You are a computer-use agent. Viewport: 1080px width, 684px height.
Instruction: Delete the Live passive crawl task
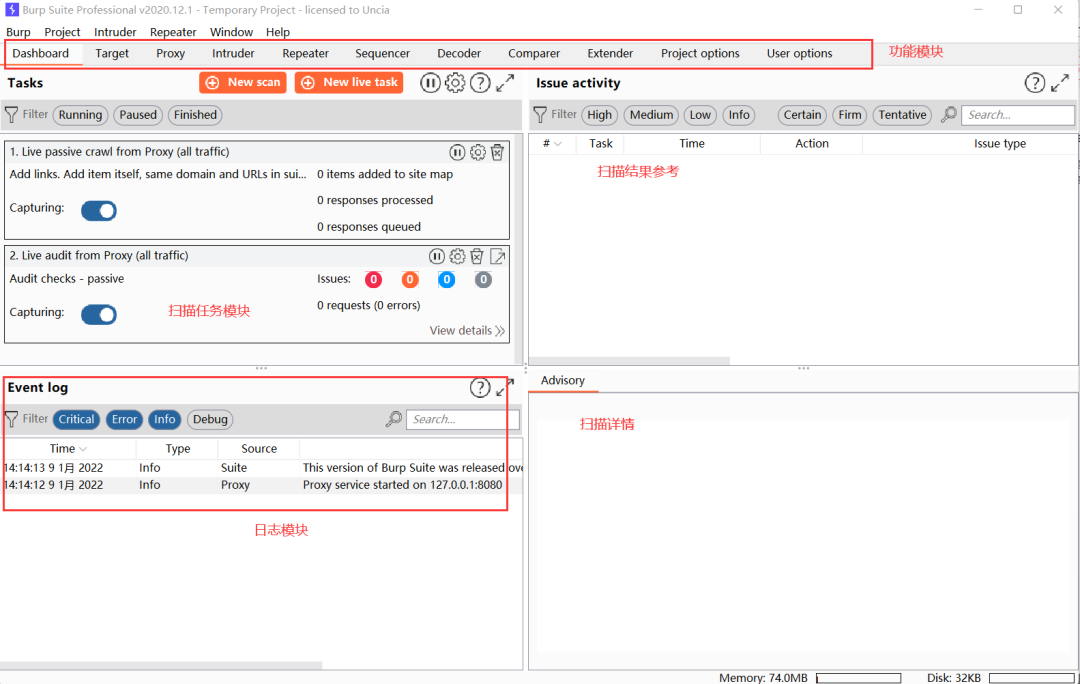497,152
